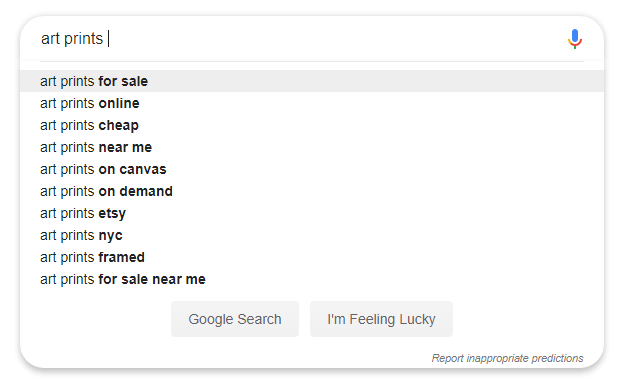Click the I'm Feeling Lucky button
Viewport: 623px width, 386px height.
coord(381,319)
